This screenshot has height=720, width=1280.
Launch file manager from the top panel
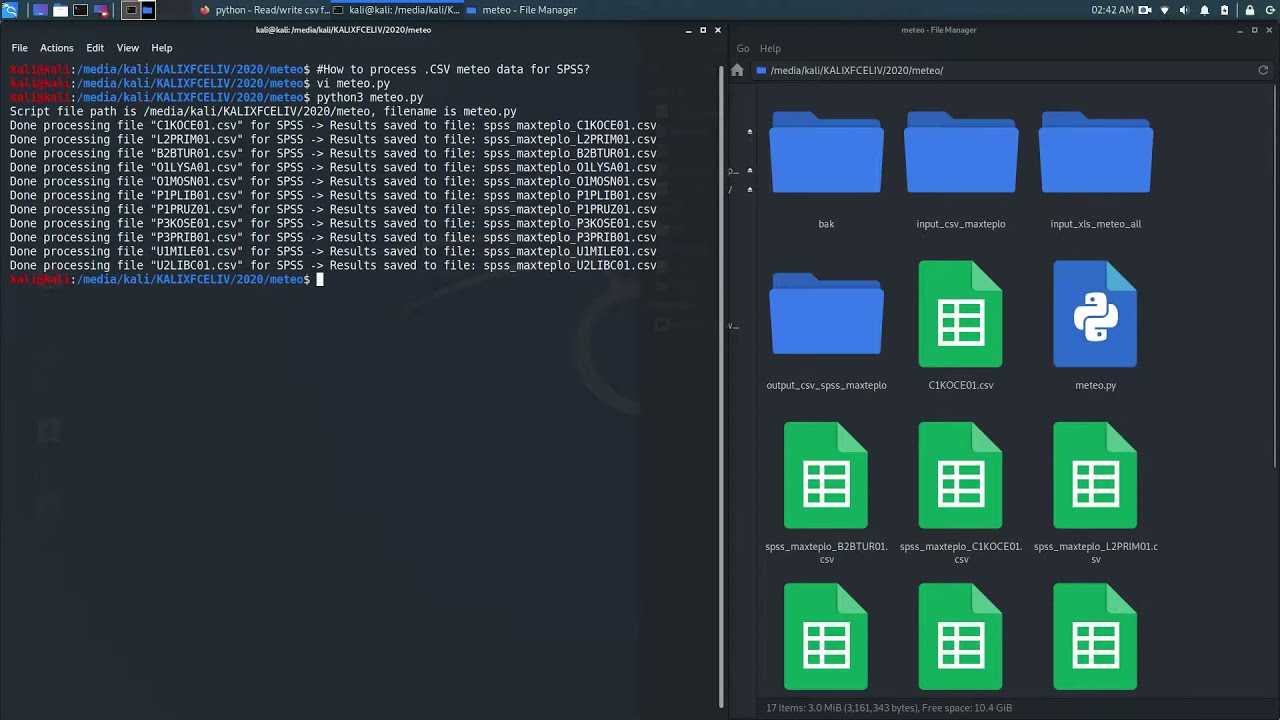pos(60,10)
